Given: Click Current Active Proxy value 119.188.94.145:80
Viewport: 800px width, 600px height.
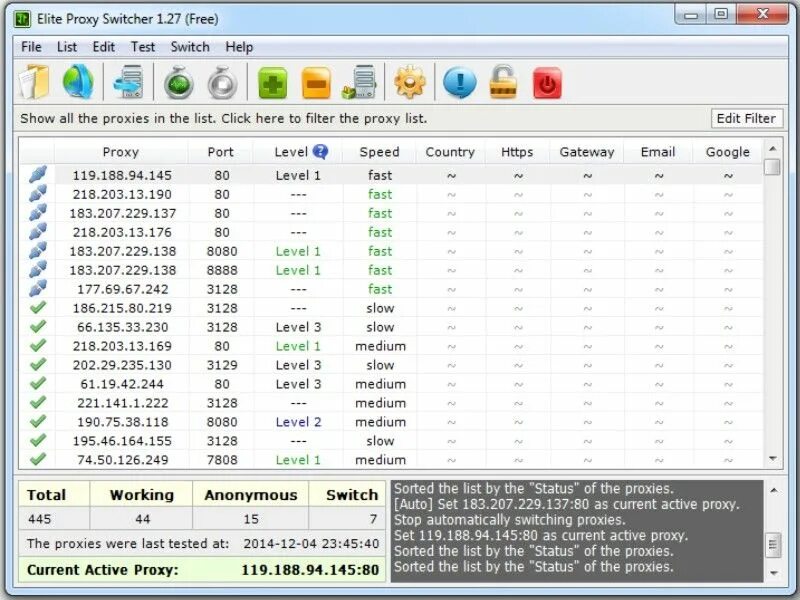Looking at the screenshot, I should [x=310, y=570].
